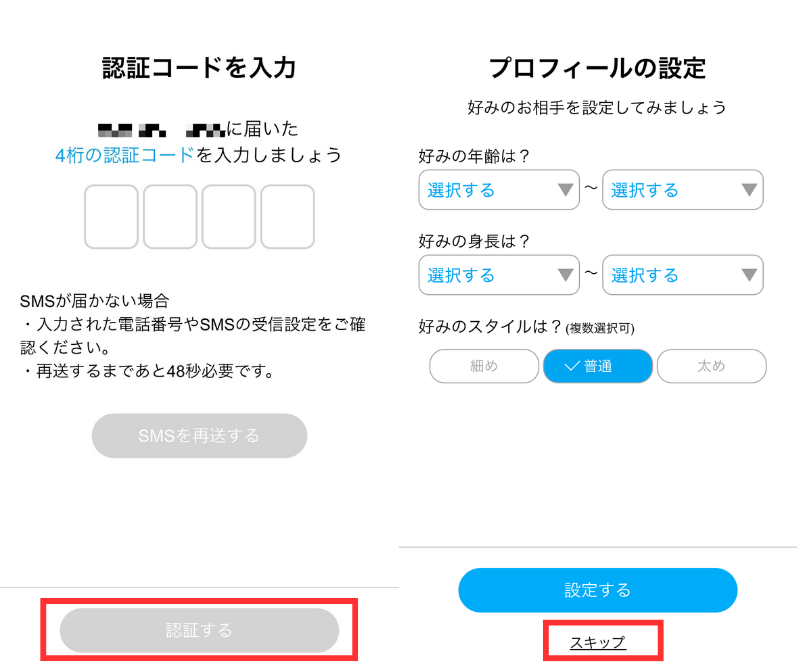Viewport: 798px width, 668px height.
Task: Click the スキップ link
Action: pyautogui.click(x=598, y=642)
